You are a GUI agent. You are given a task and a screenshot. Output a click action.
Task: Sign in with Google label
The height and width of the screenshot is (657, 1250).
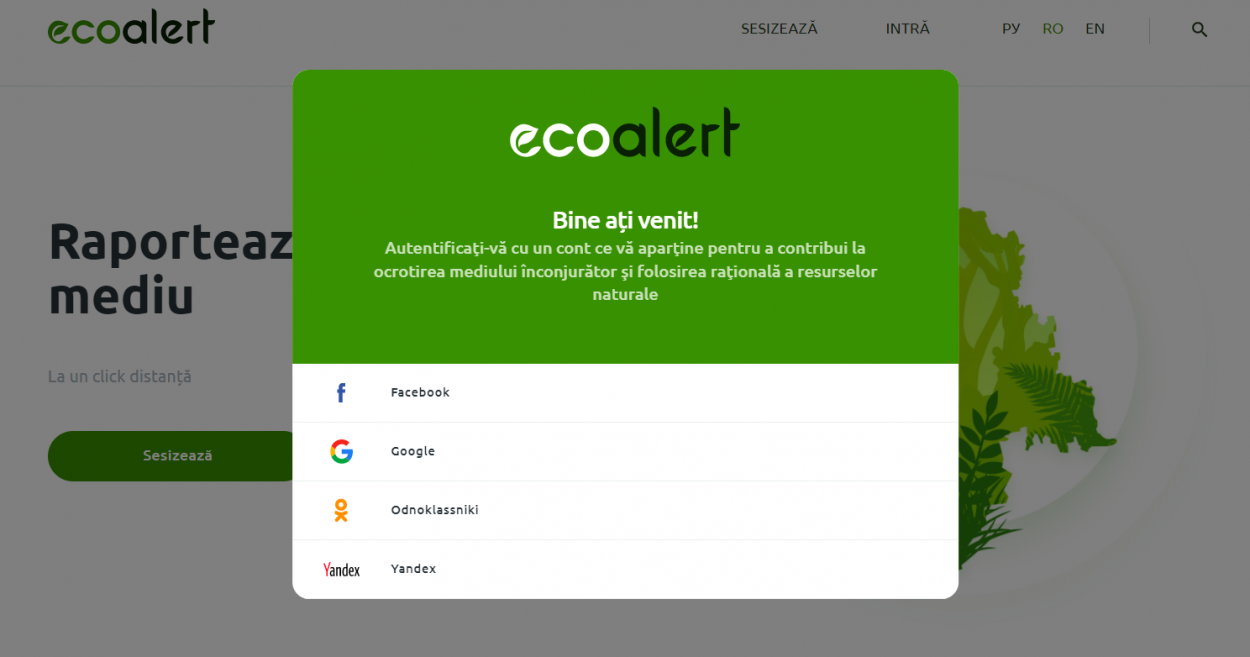pos(413,452)
